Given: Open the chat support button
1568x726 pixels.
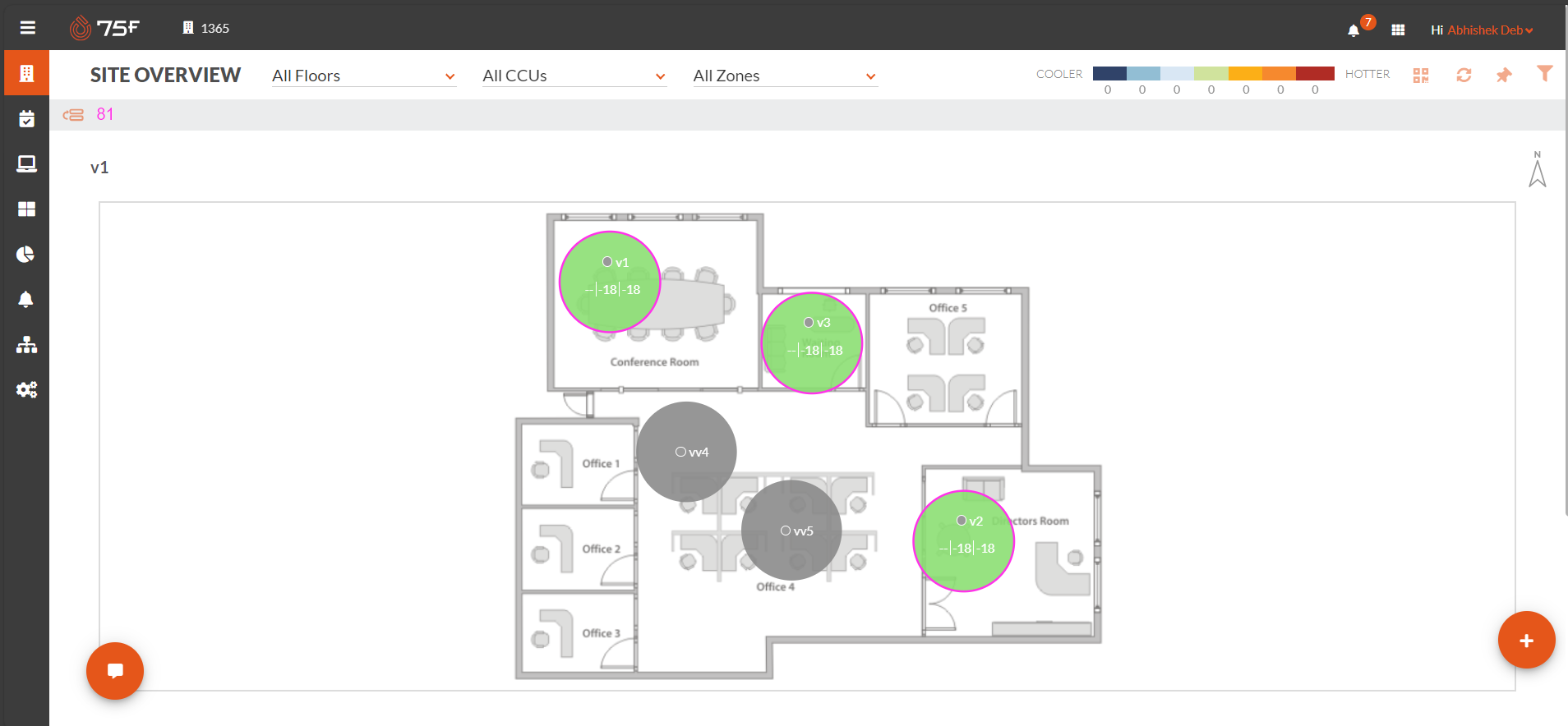Looking at the screenshot, I should [115, 671].
